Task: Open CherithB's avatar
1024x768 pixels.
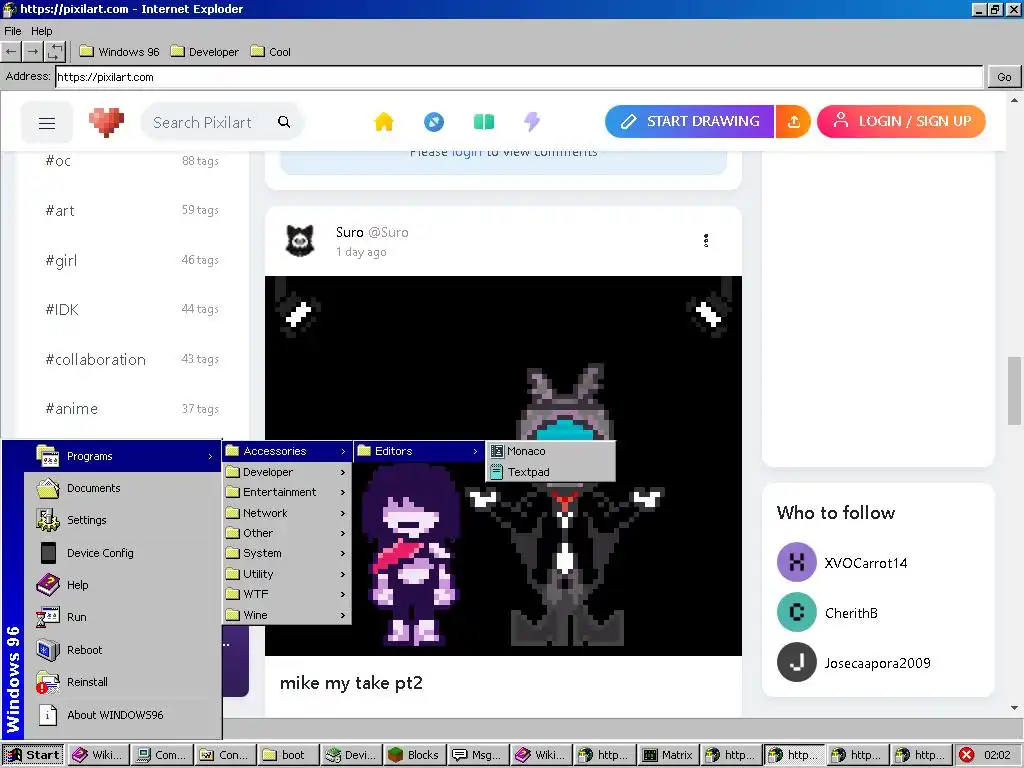Action: [796, 613]
